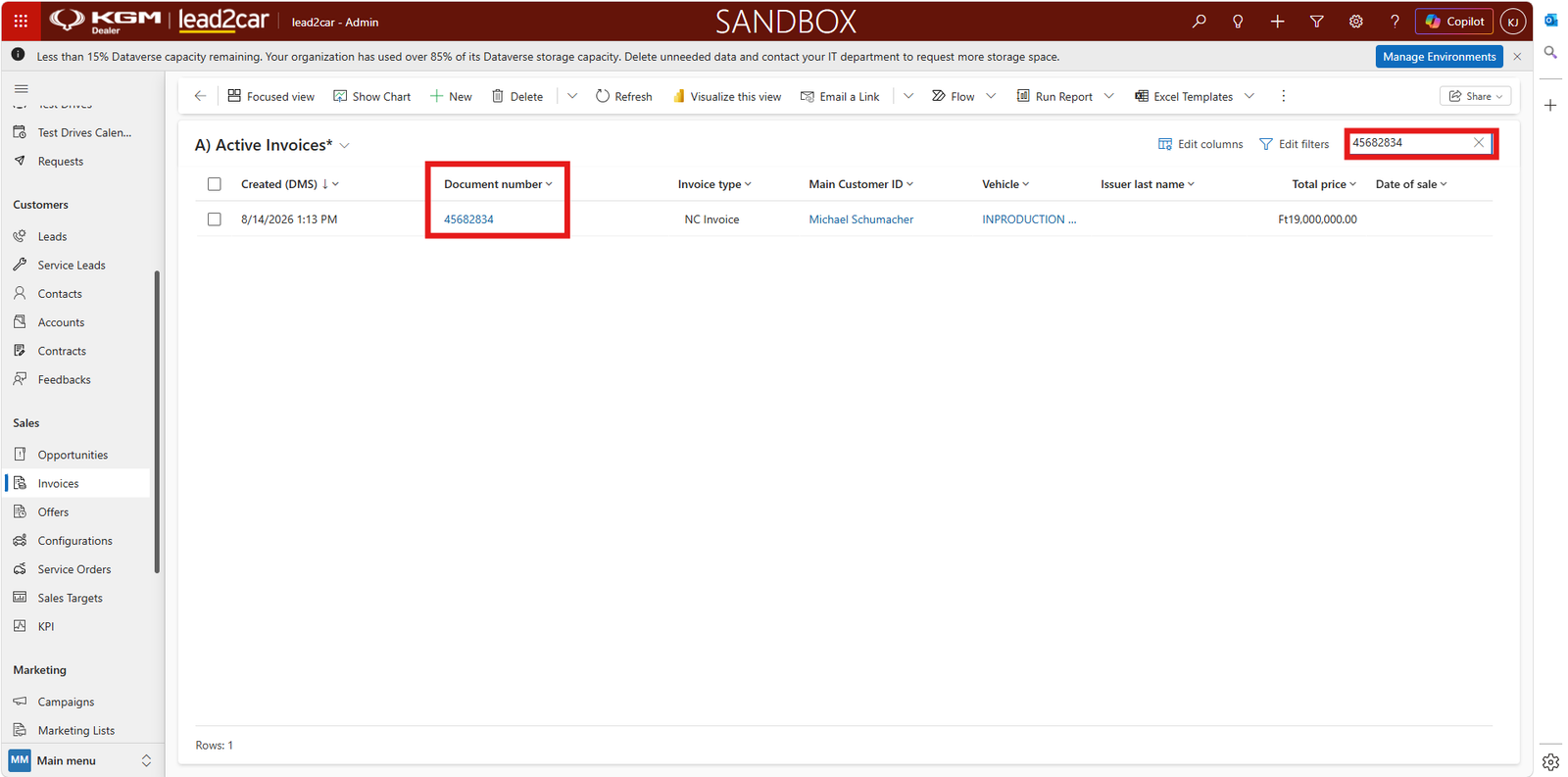Open invoice document number 45682834 link
Screen dimensions: 1568x777
click(468, 219)
